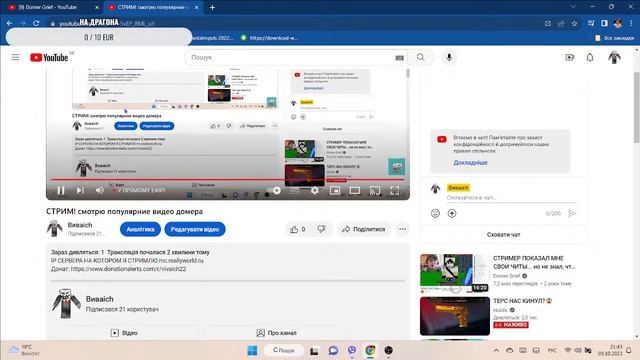
Task: Open the Chrome tab search chevron
Action: point(573,7)
